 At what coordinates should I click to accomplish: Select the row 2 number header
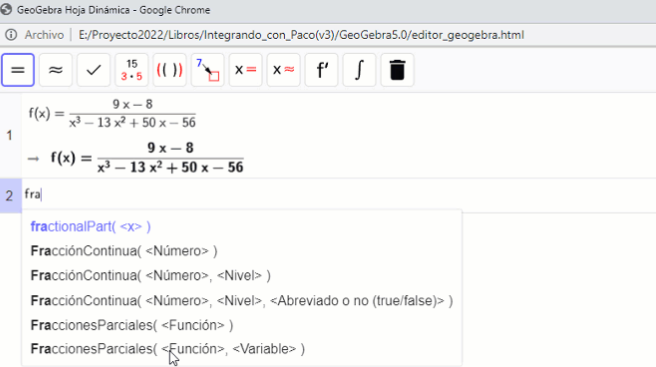point(10,195)
